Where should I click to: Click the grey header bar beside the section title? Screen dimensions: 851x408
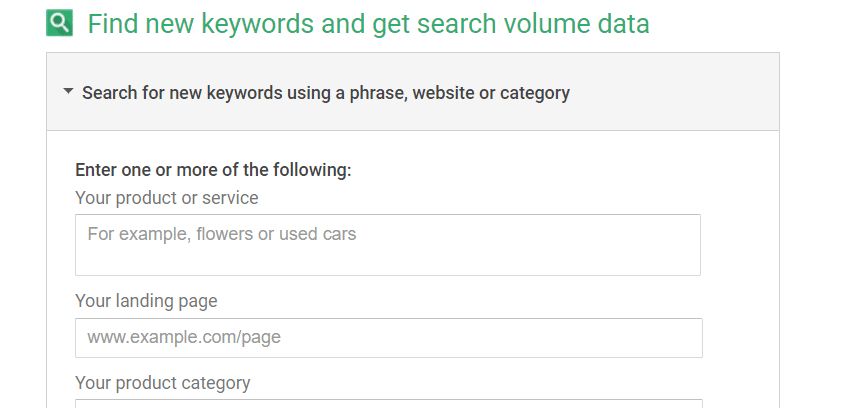point(673,92)
